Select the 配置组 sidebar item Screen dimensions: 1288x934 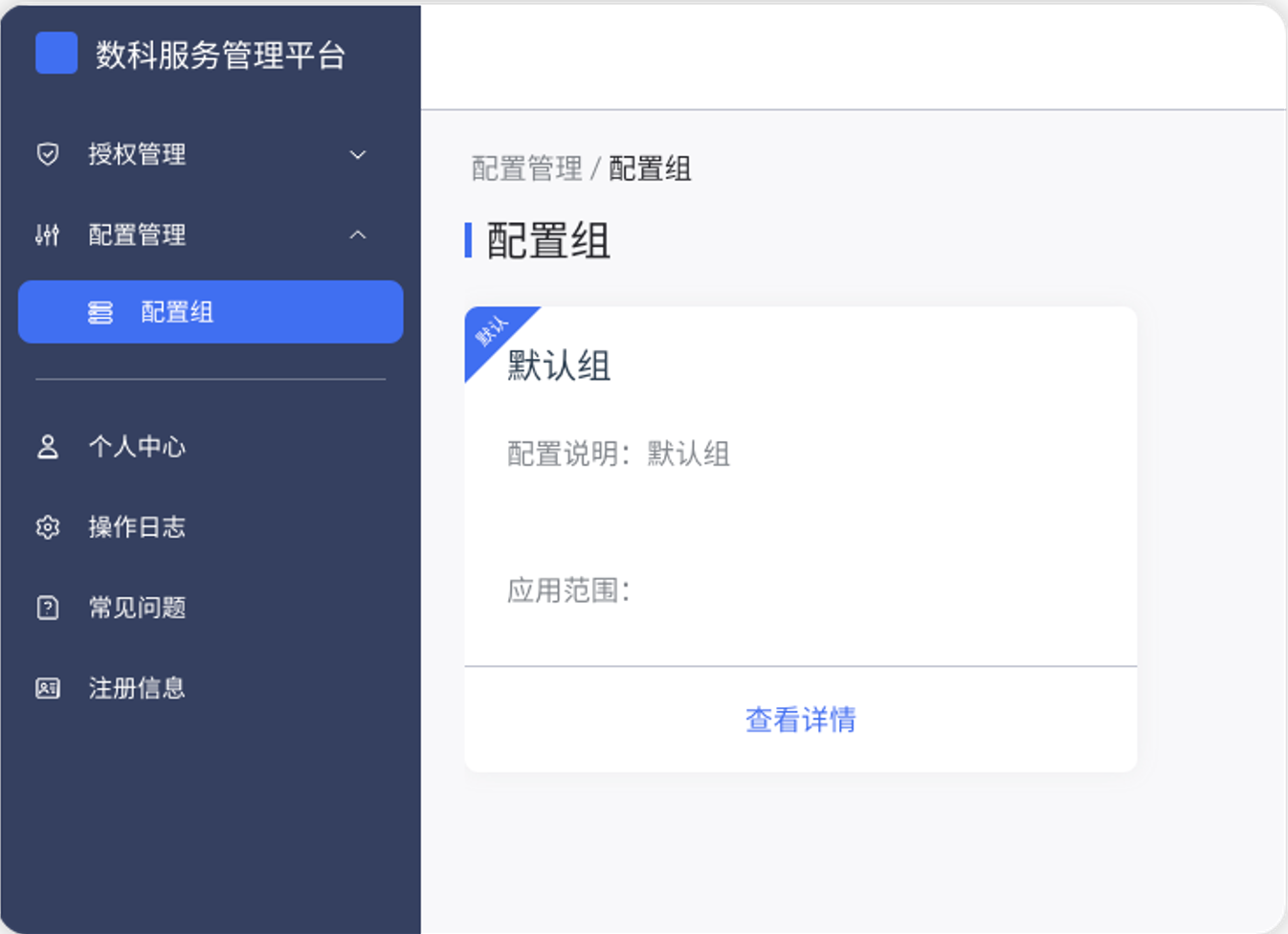click(177, 312)
